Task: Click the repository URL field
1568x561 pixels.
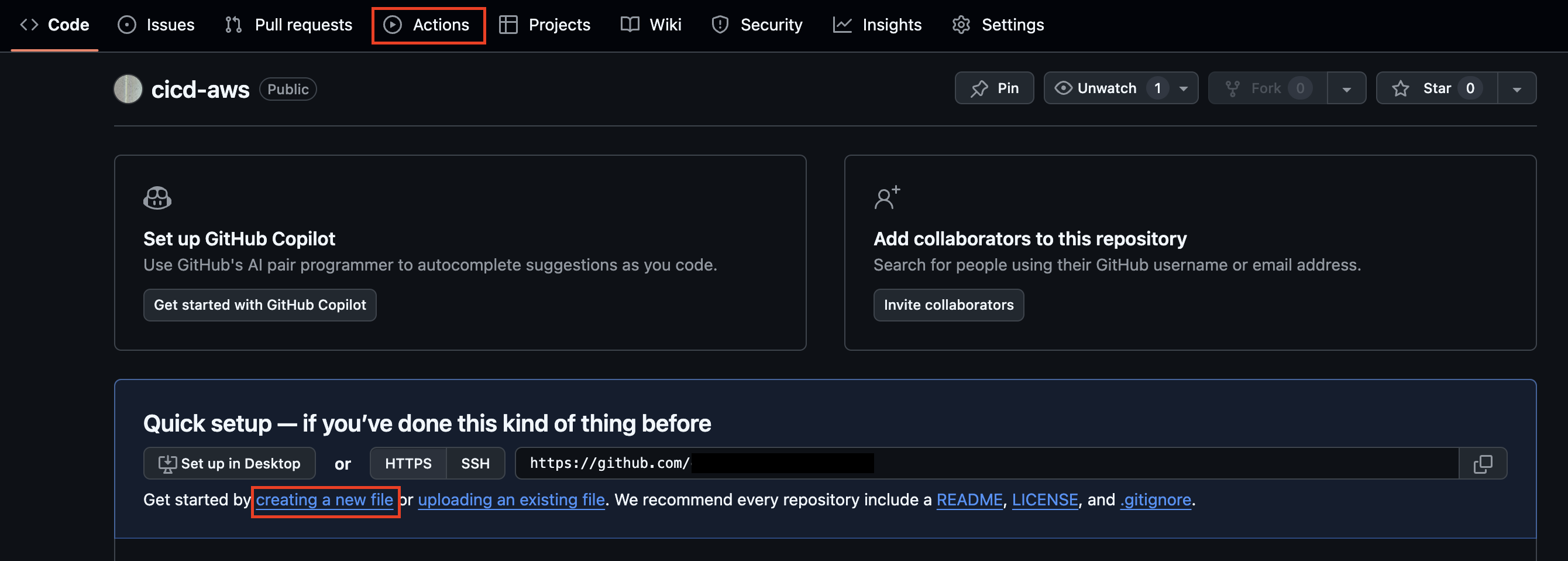Action: click(x=986, y=463)
